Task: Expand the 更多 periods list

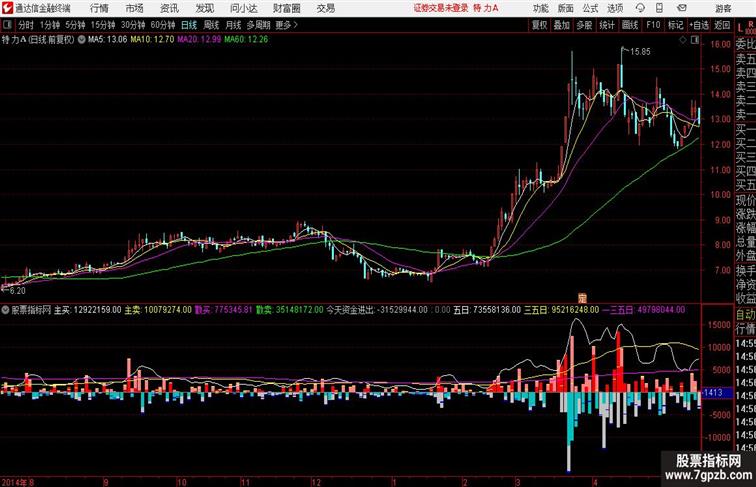Action: tap(287, 25)
